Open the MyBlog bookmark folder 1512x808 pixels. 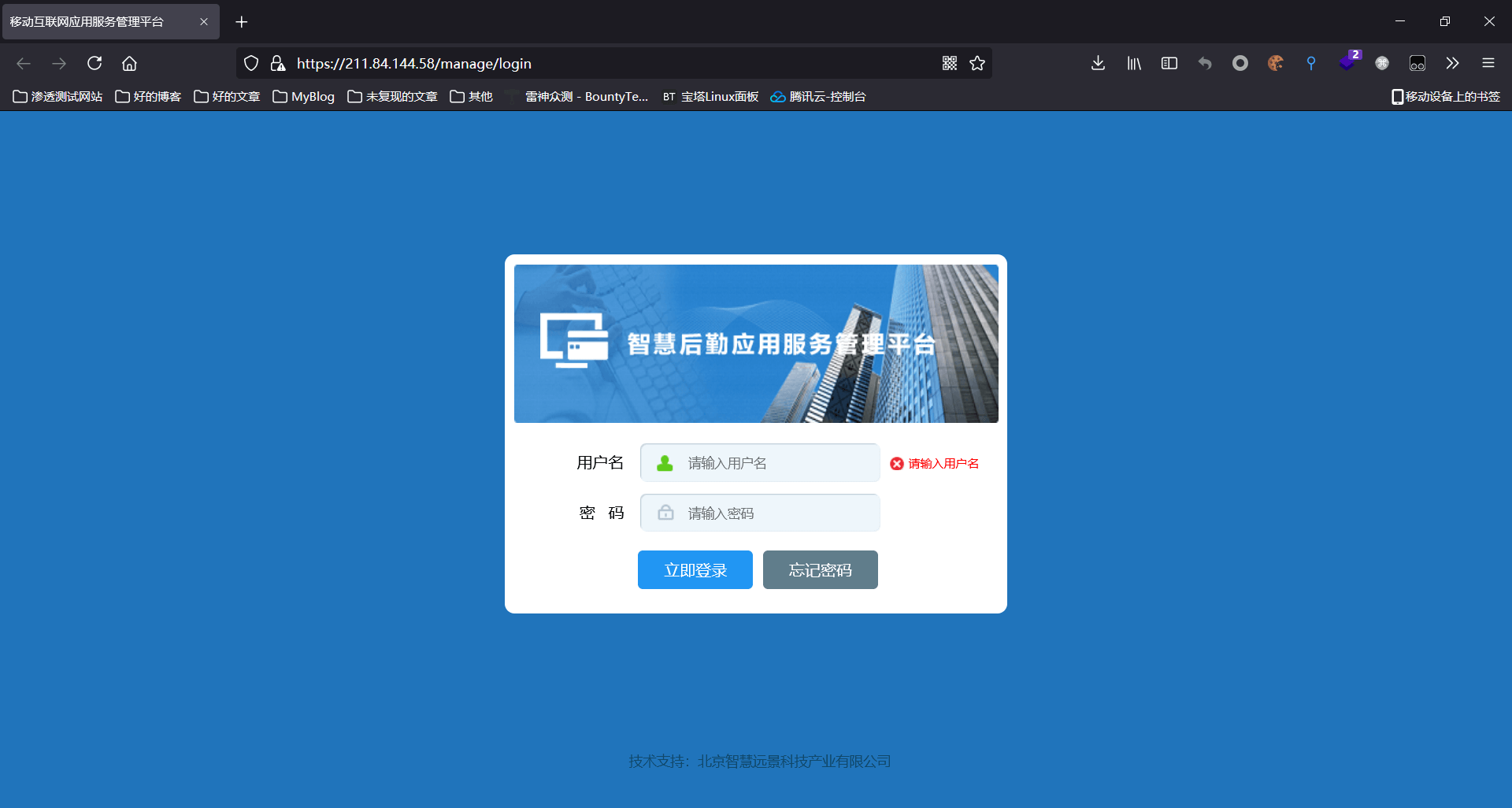[303, 96]
